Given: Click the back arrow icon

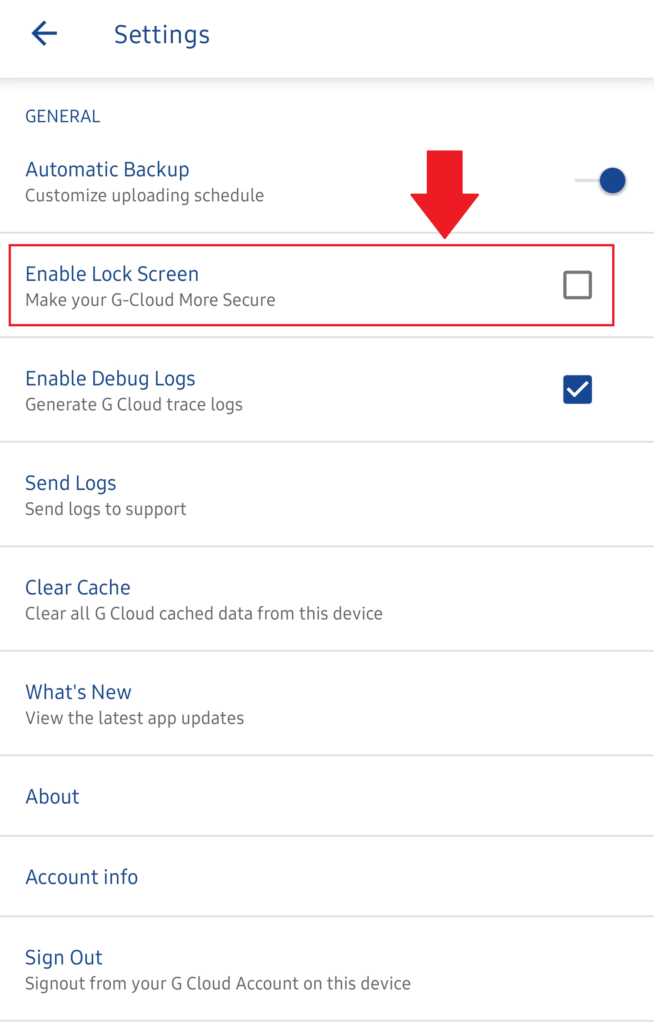Looking at the screenshot, I should pos(43,33).
